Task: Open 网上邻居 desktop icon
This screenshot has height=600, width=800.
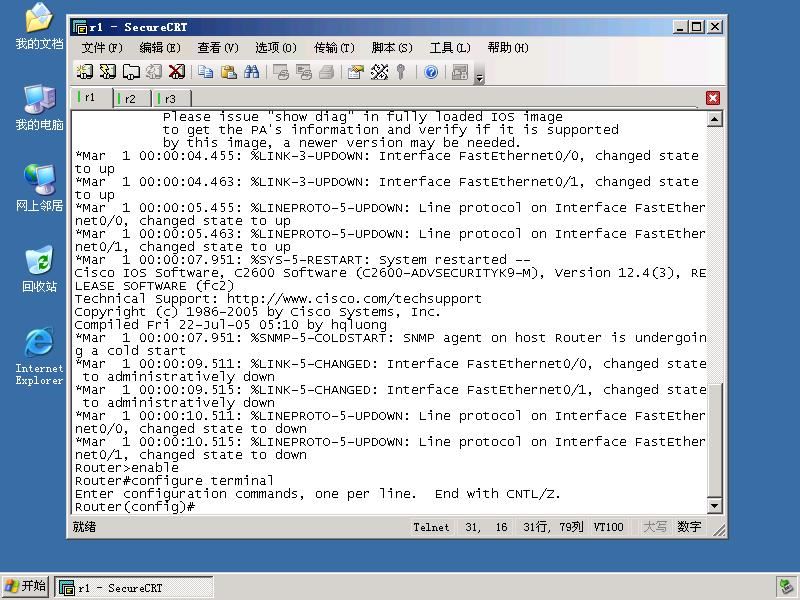Action: (39, 188)
